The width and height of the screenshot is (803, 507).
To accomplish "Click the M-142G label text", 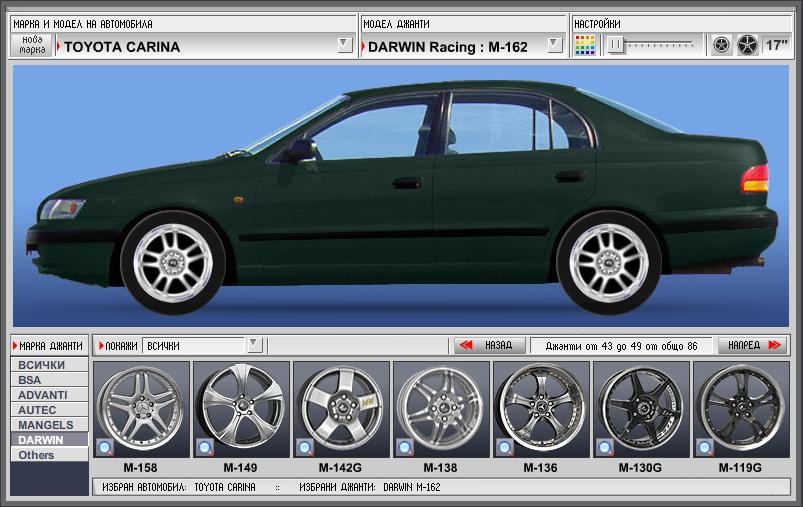I will click(340, 468).
